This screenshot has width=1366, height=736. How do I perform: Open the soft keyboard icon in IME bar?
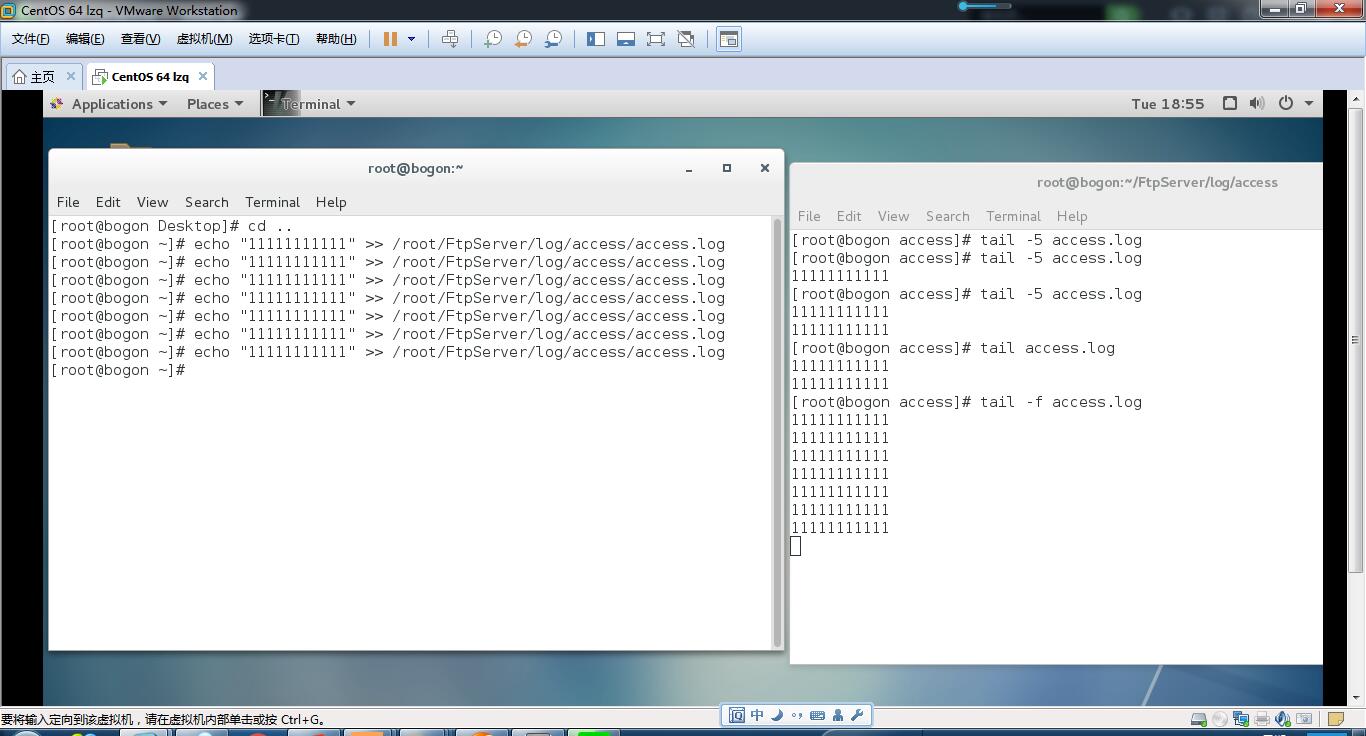pyautogui.click(x=817, y=715)
